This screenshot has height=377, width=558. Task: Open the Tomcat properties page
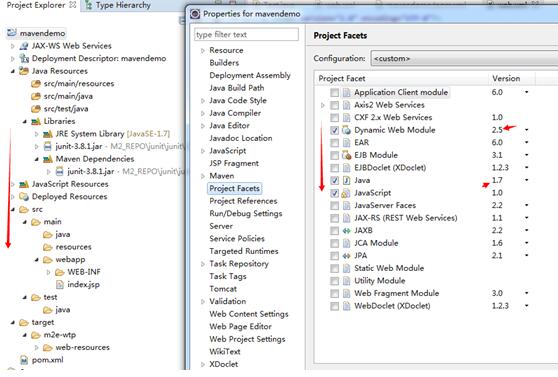[x=223, y=289]
